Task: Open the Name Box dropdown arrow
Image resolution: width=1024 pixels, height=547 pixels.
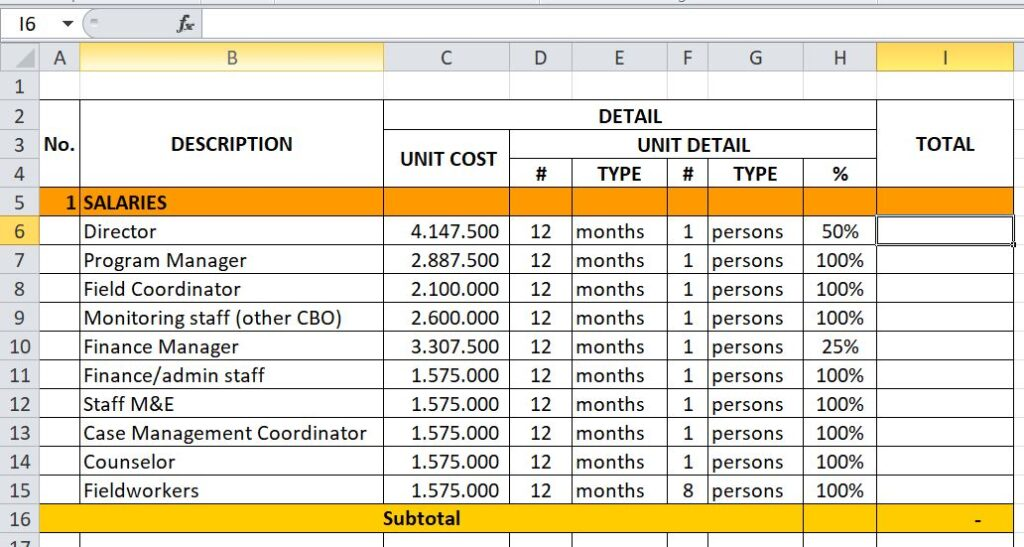Action: tap(67, 24)
